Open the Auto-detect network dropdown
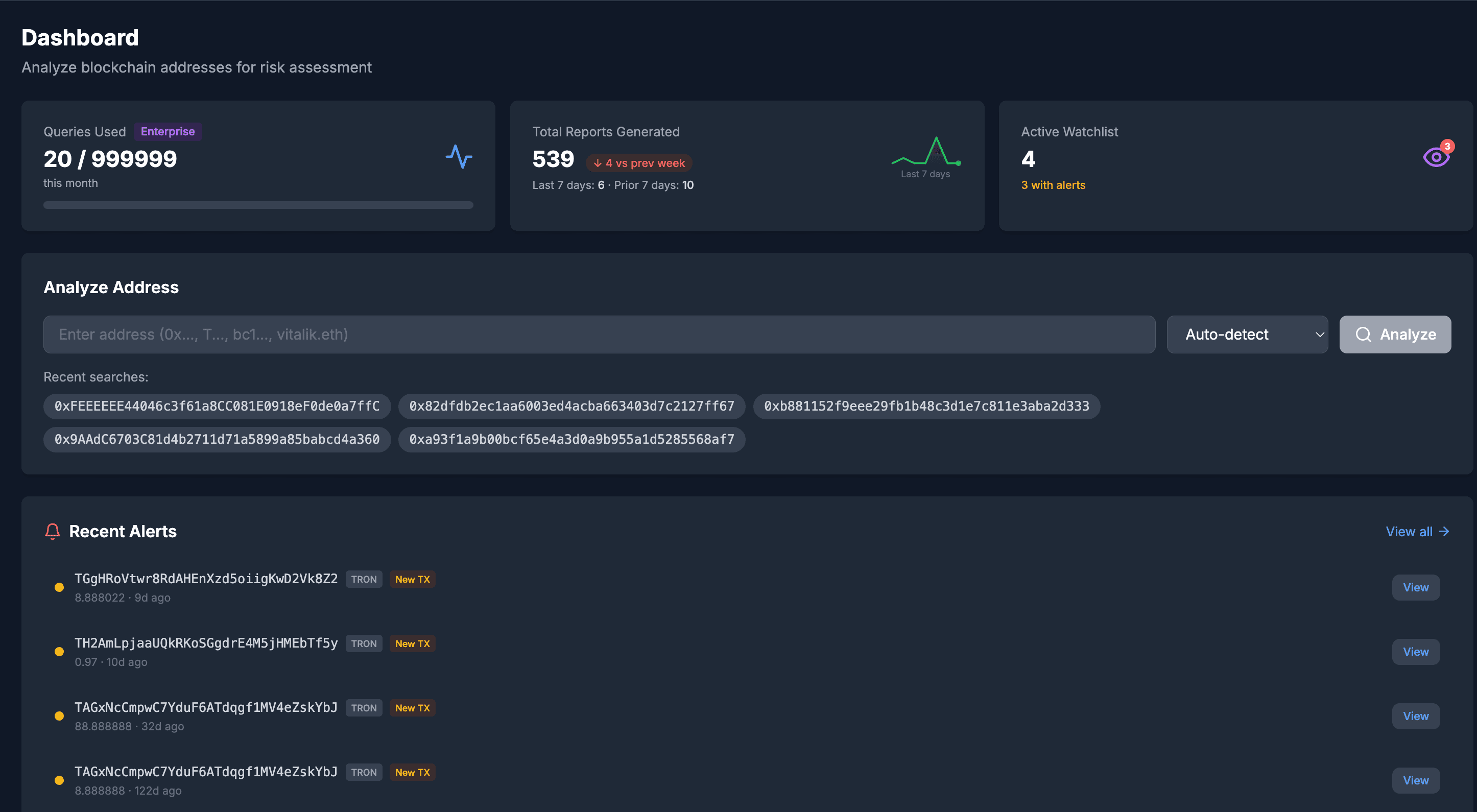 point(1247,335)
